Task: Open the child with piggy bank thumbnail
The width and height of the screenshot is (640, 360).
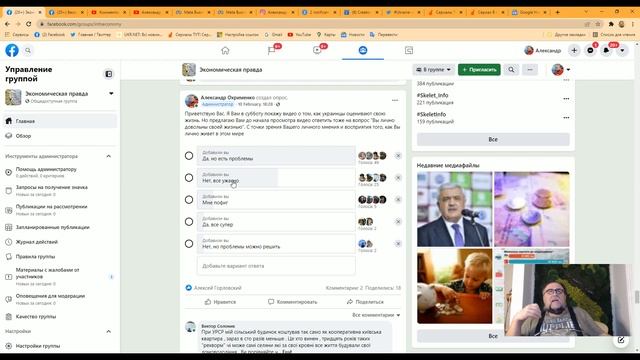Action: pos(455,286)
